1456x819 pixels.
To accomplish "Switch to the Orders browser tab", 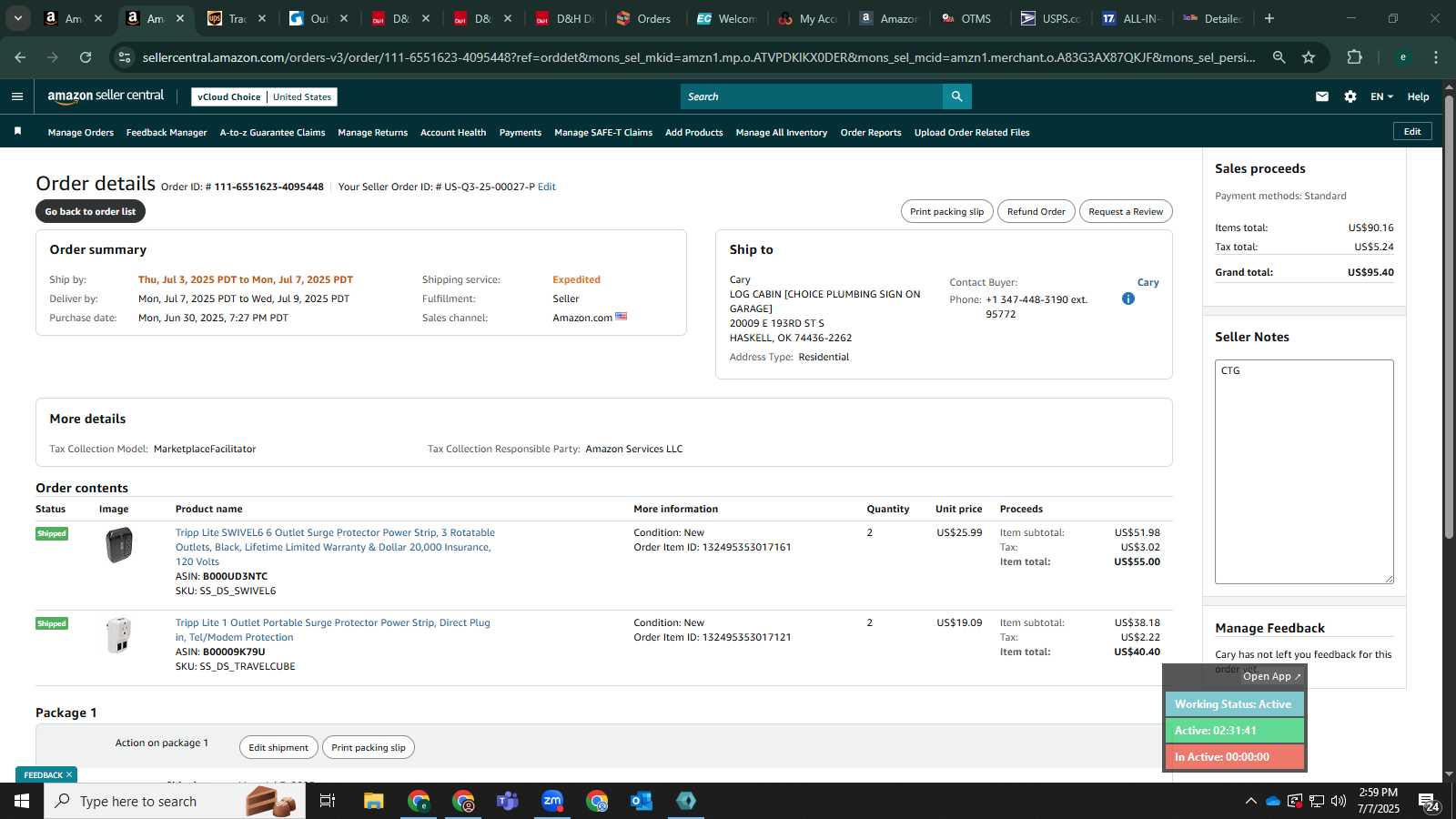I will (644, 18).
